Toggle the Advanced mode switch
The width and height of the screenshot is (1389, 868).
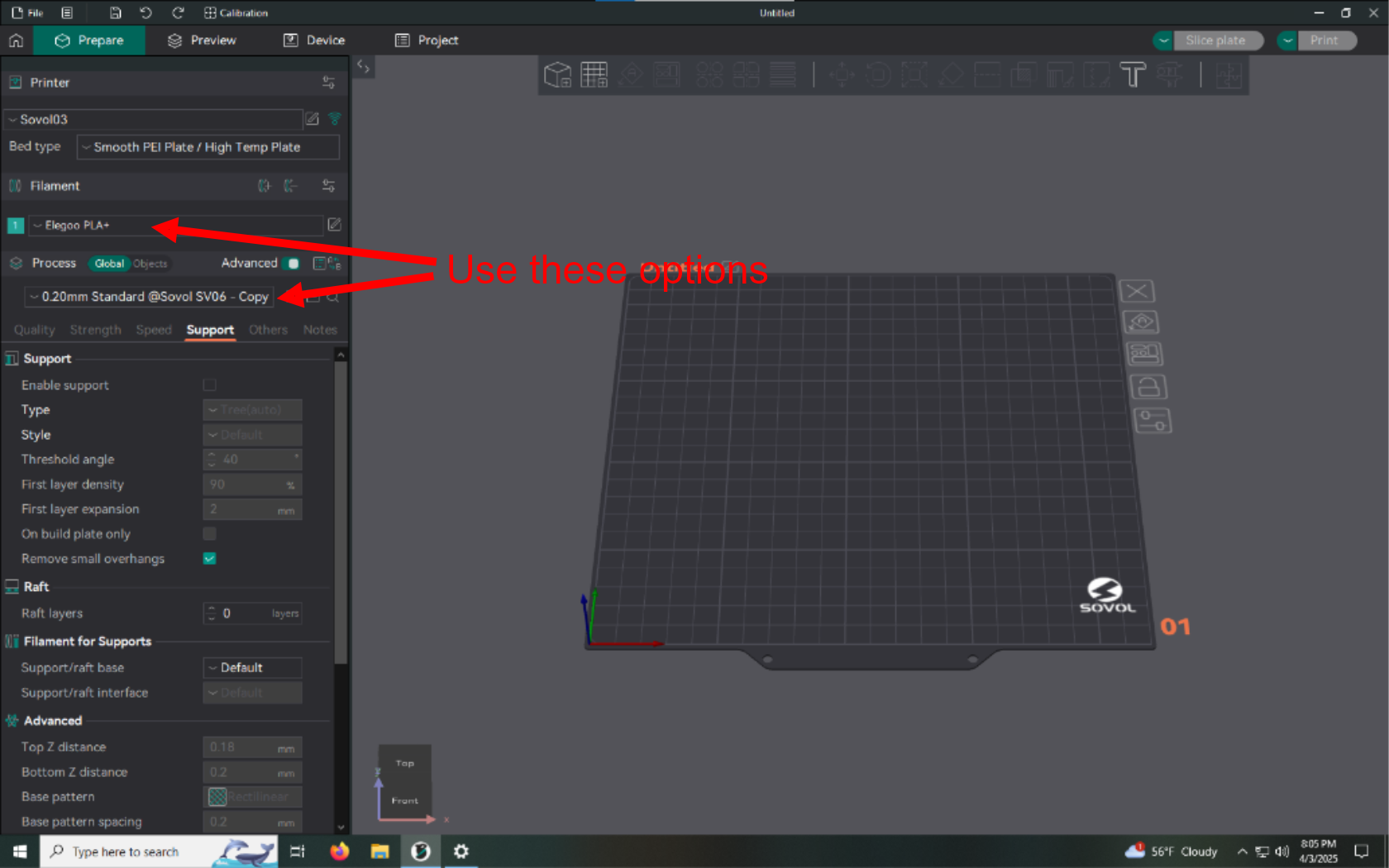[291, 263]
